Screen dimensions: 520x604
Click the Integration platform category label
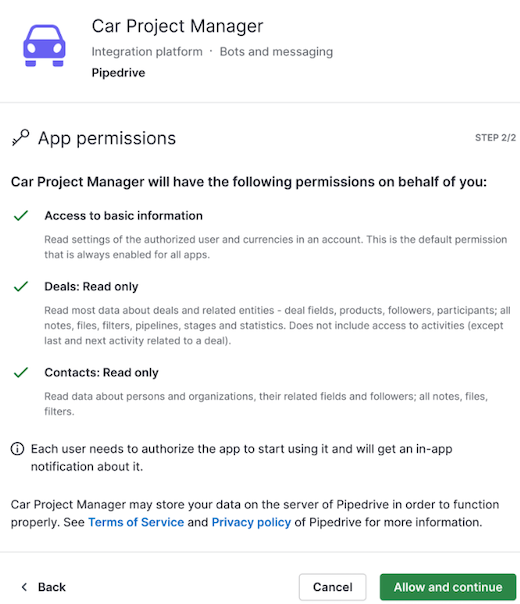tap(147, 52)
